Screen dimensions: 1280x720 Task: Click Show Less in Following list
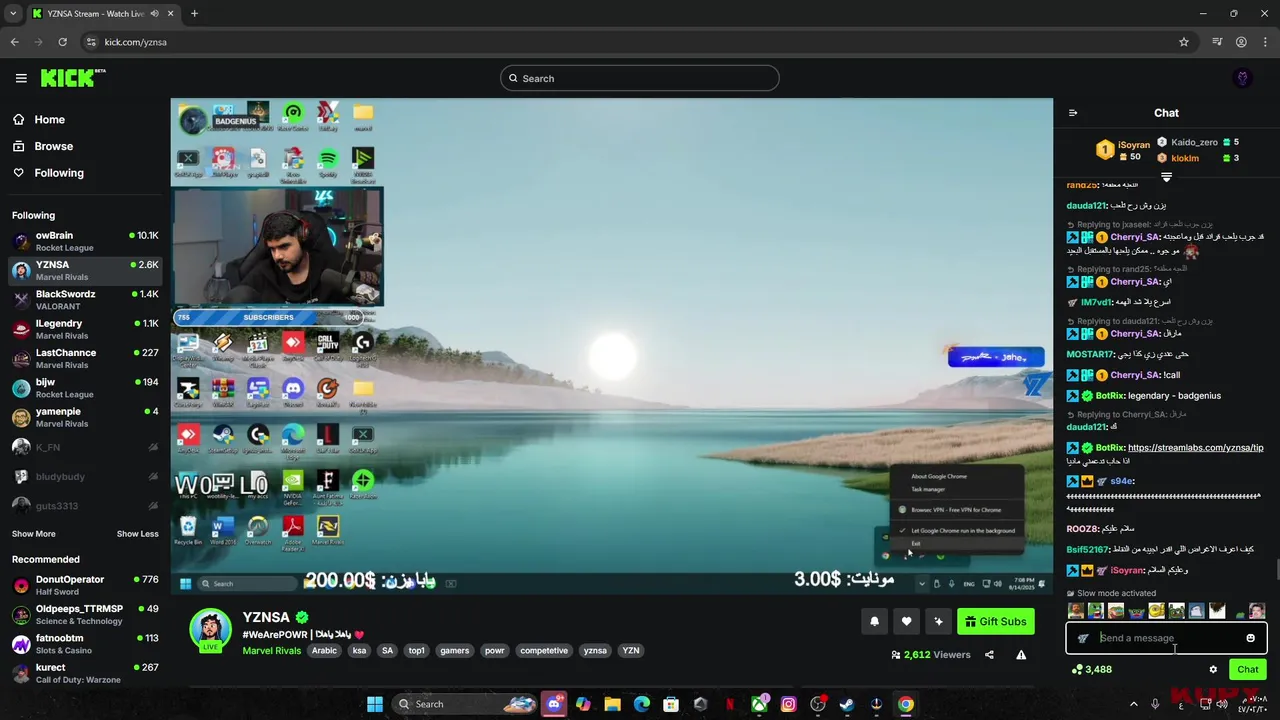click(x=137, y=534)
